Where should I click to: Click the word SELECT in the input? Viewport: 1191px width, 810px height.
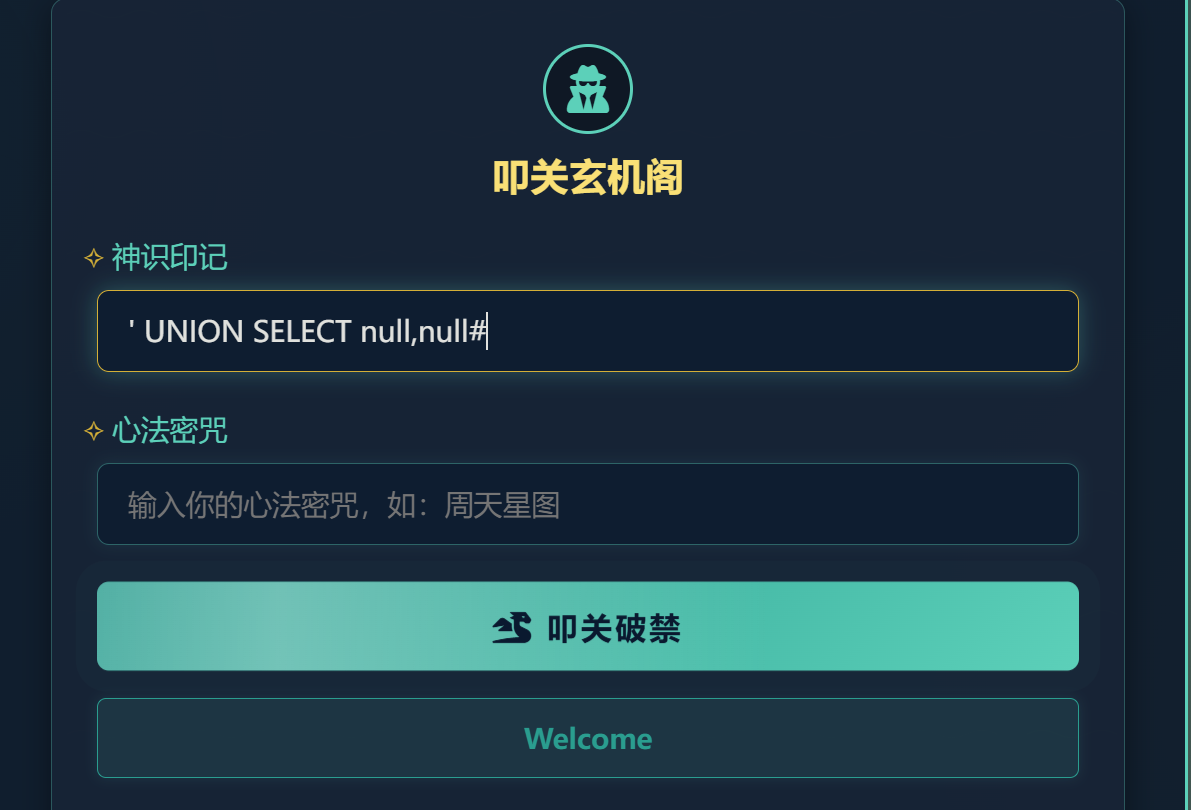(x=302, y=332)
